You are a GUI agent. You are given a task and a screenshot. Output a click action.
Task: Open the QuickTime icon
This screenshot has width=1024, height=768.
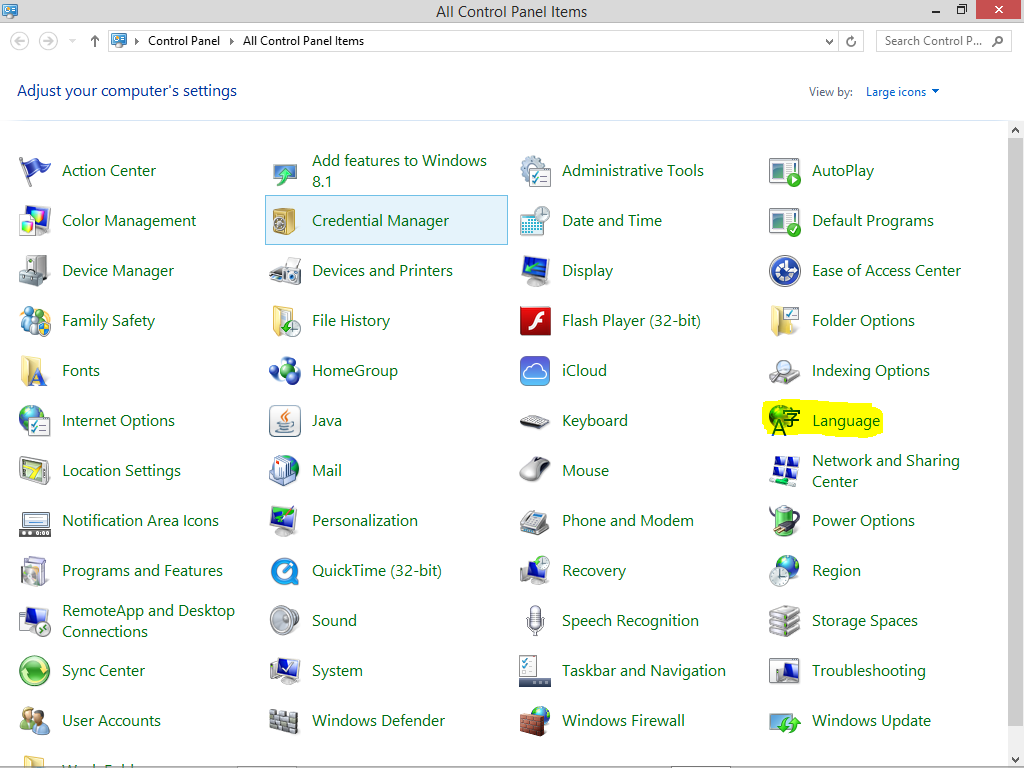(x=285, y=571)
